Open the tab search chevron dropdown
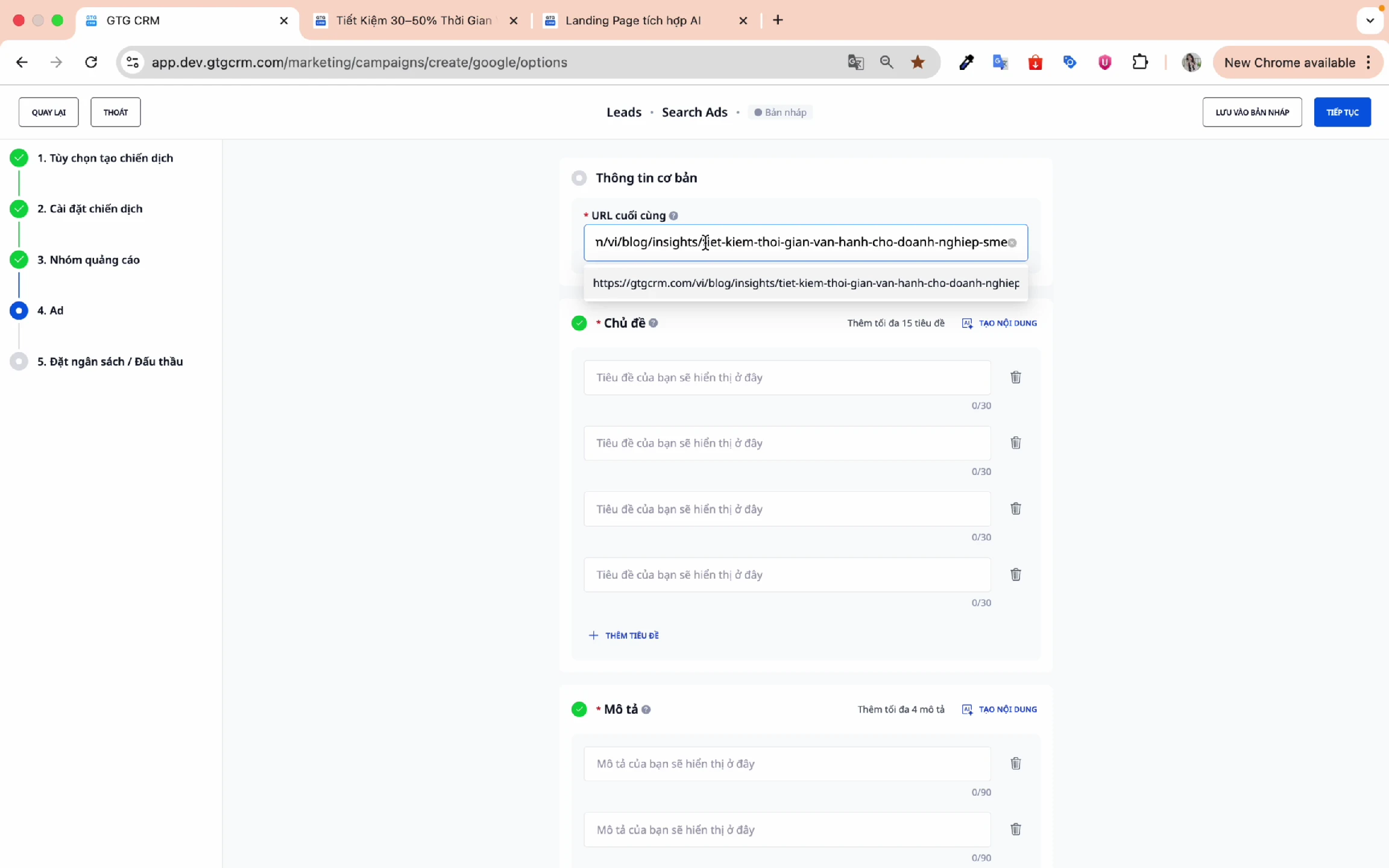This screenshot has width=1389, height=868. pos(1370,20)
